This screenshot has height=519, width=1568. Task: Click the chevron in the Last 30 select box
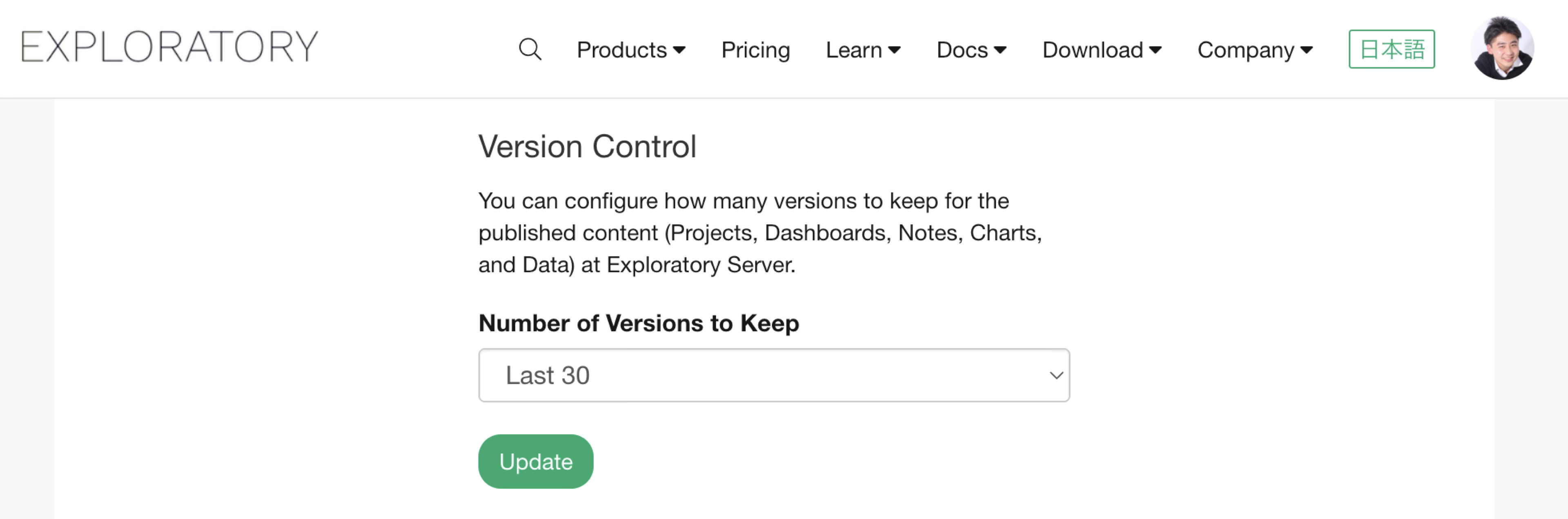tap(1056, 375)
